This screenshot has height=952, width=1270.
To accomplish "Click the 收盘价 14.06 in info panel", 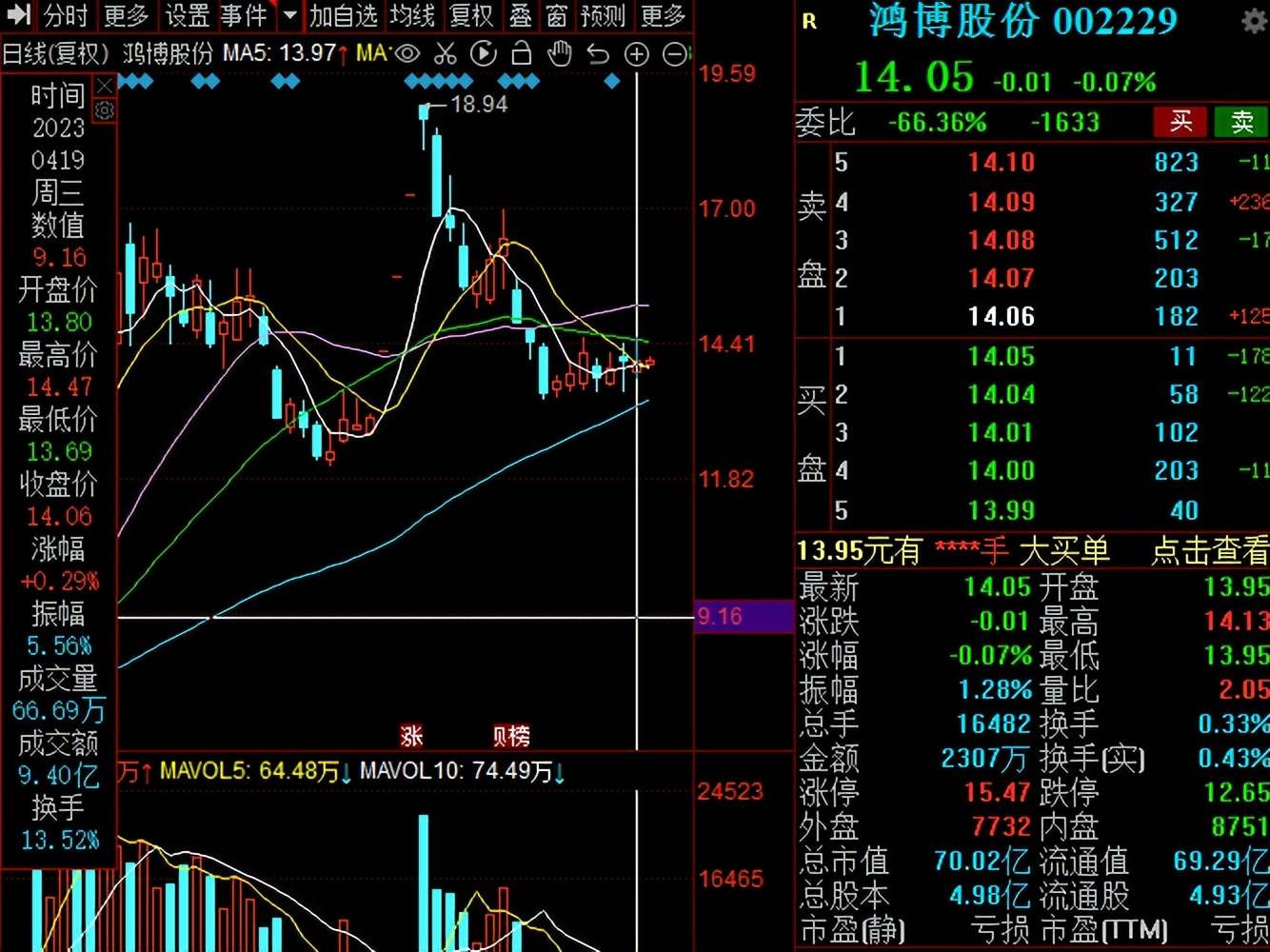I will click(x=59, y=517).
